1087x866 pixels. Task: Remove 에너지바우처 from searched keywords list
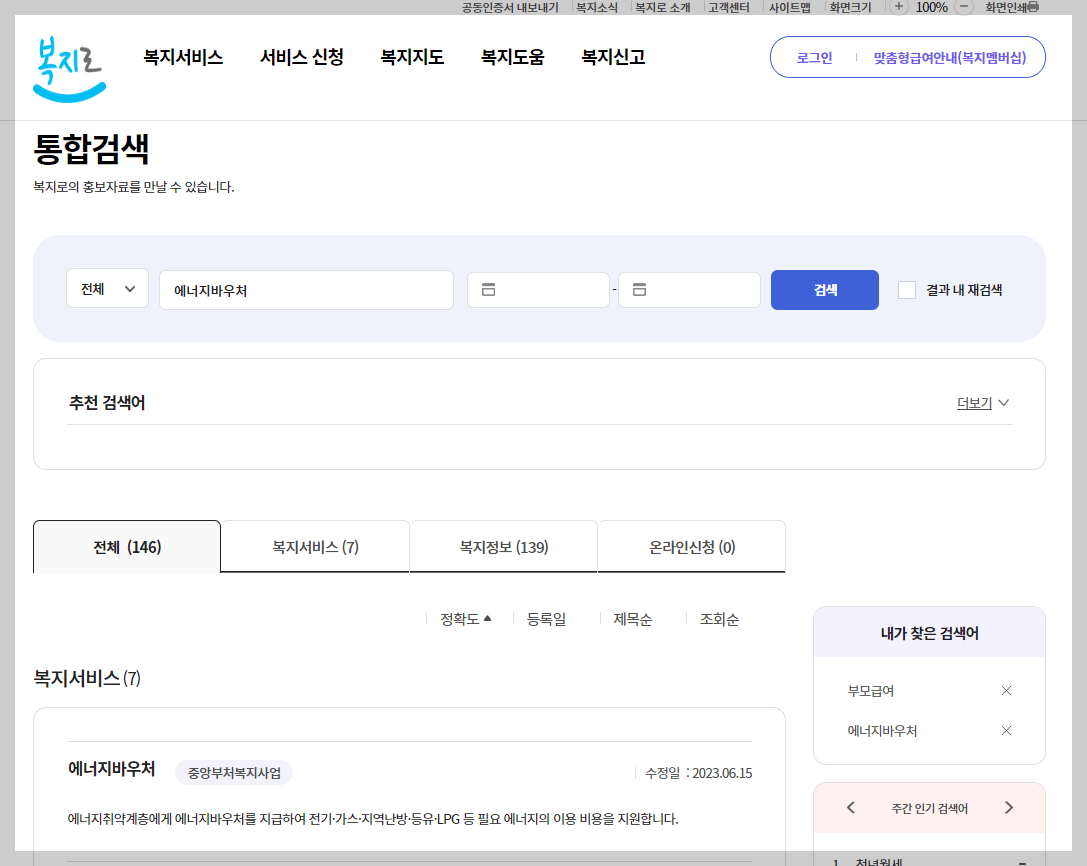click(1006, 730)
